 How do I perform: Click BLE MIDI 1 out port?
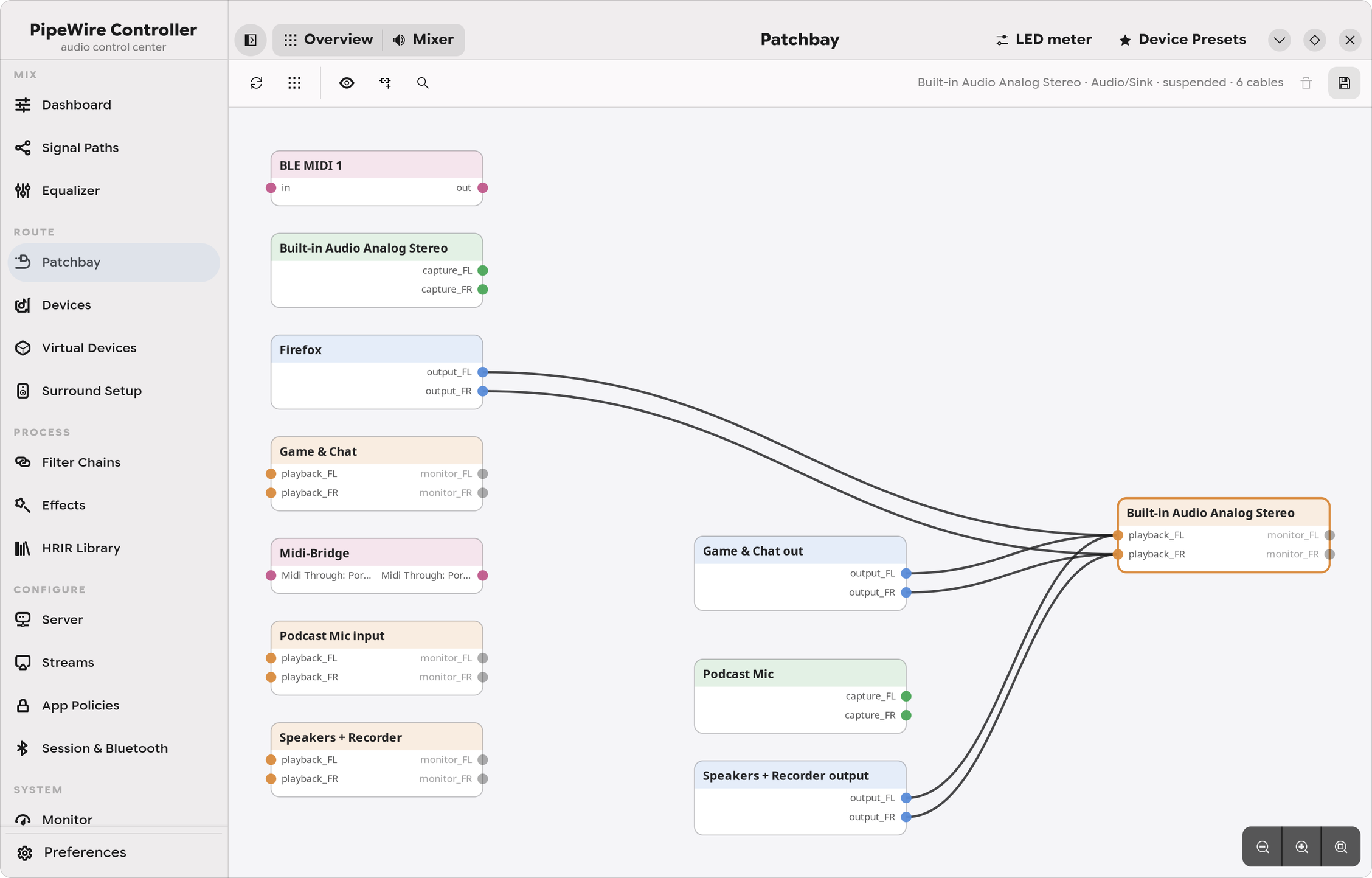coord(482,188)
